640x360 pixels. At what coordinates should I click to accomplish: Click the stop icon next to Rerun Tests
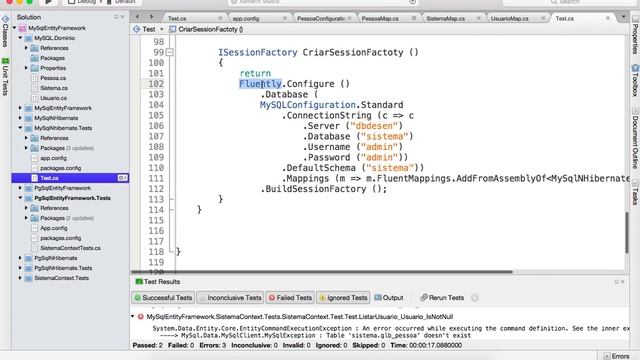pyautogui.click(x=474, y=298)
